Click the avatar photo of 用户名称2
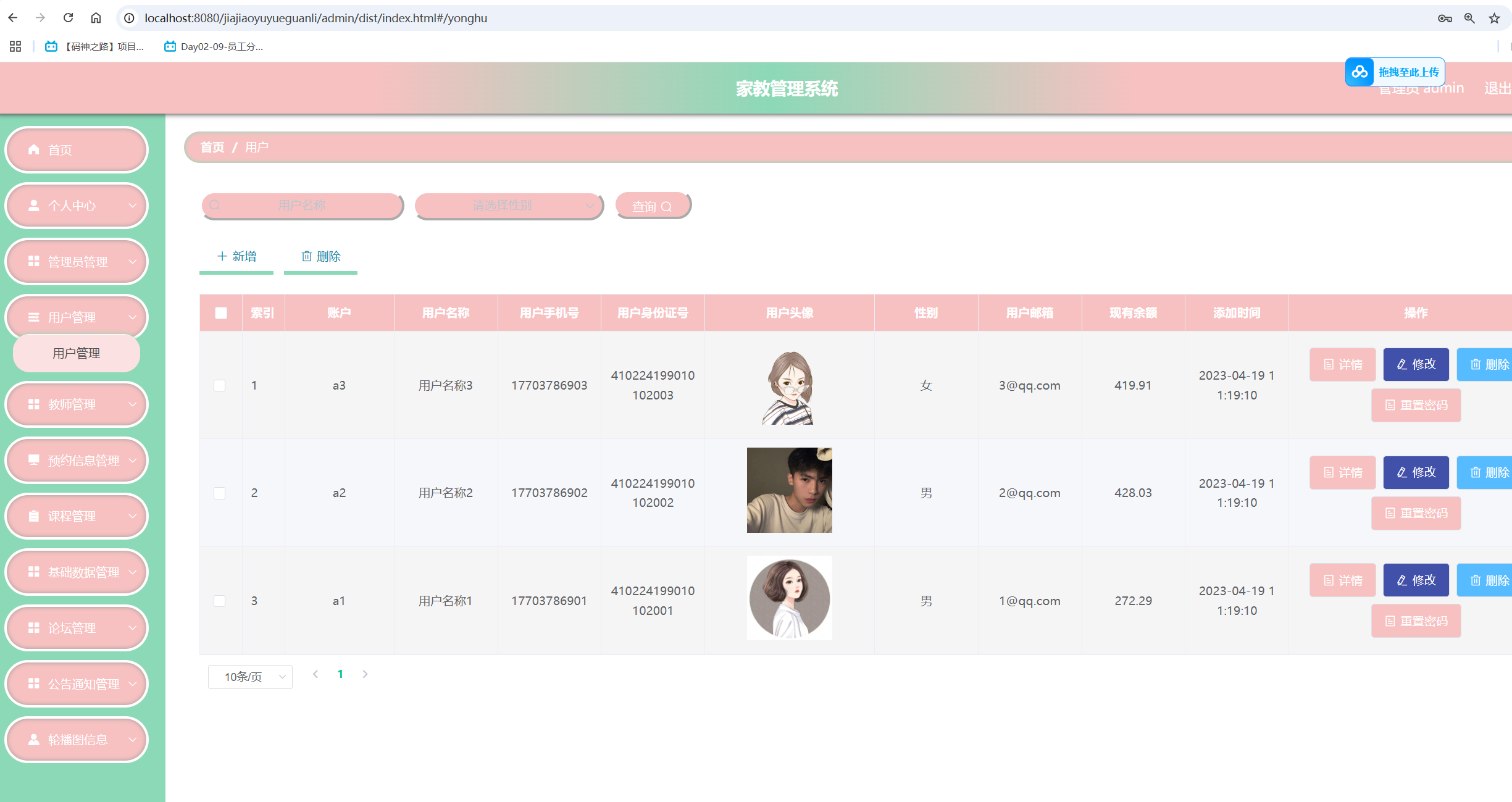The image size is (1512, 802). [x=789, y=490]
